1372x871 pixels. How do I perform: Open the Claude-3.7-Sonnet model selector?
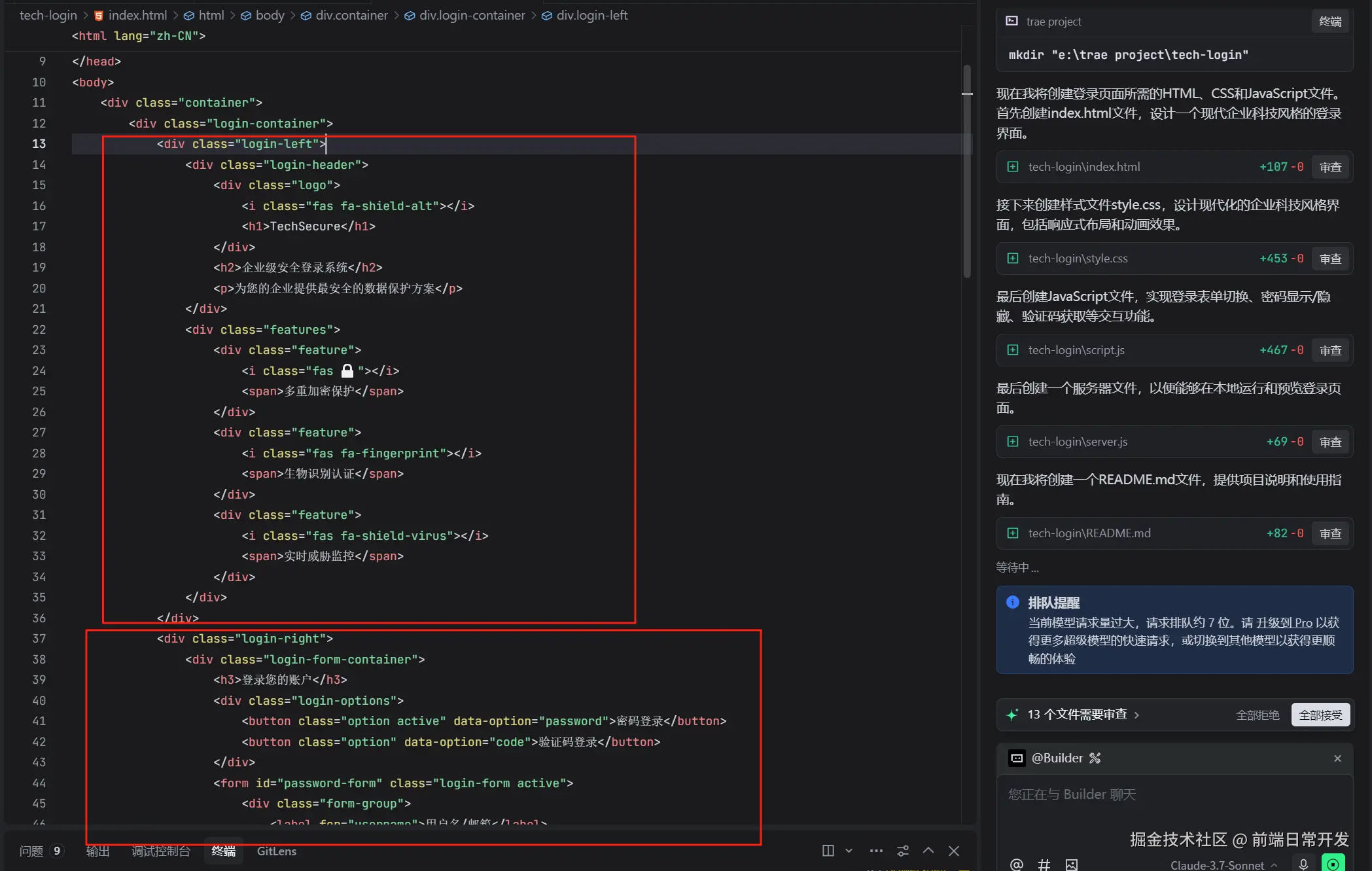(1222, 865)
